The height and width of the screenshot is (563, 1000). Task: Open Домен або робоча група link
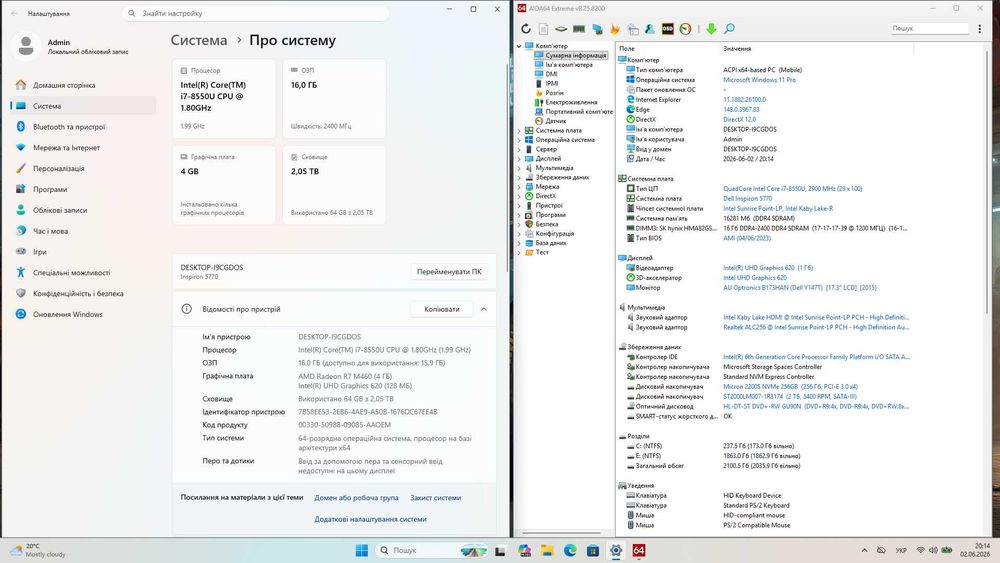(x=357, y=498)
